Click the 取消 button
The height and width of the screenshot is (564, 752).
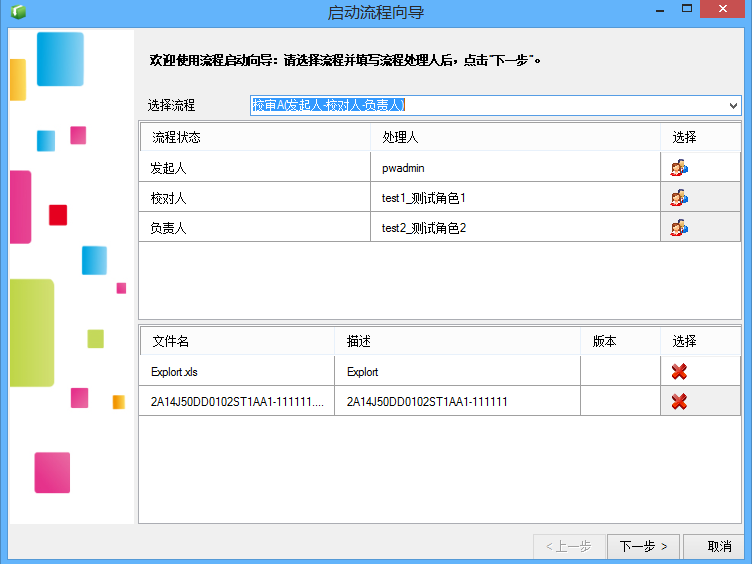718,546
